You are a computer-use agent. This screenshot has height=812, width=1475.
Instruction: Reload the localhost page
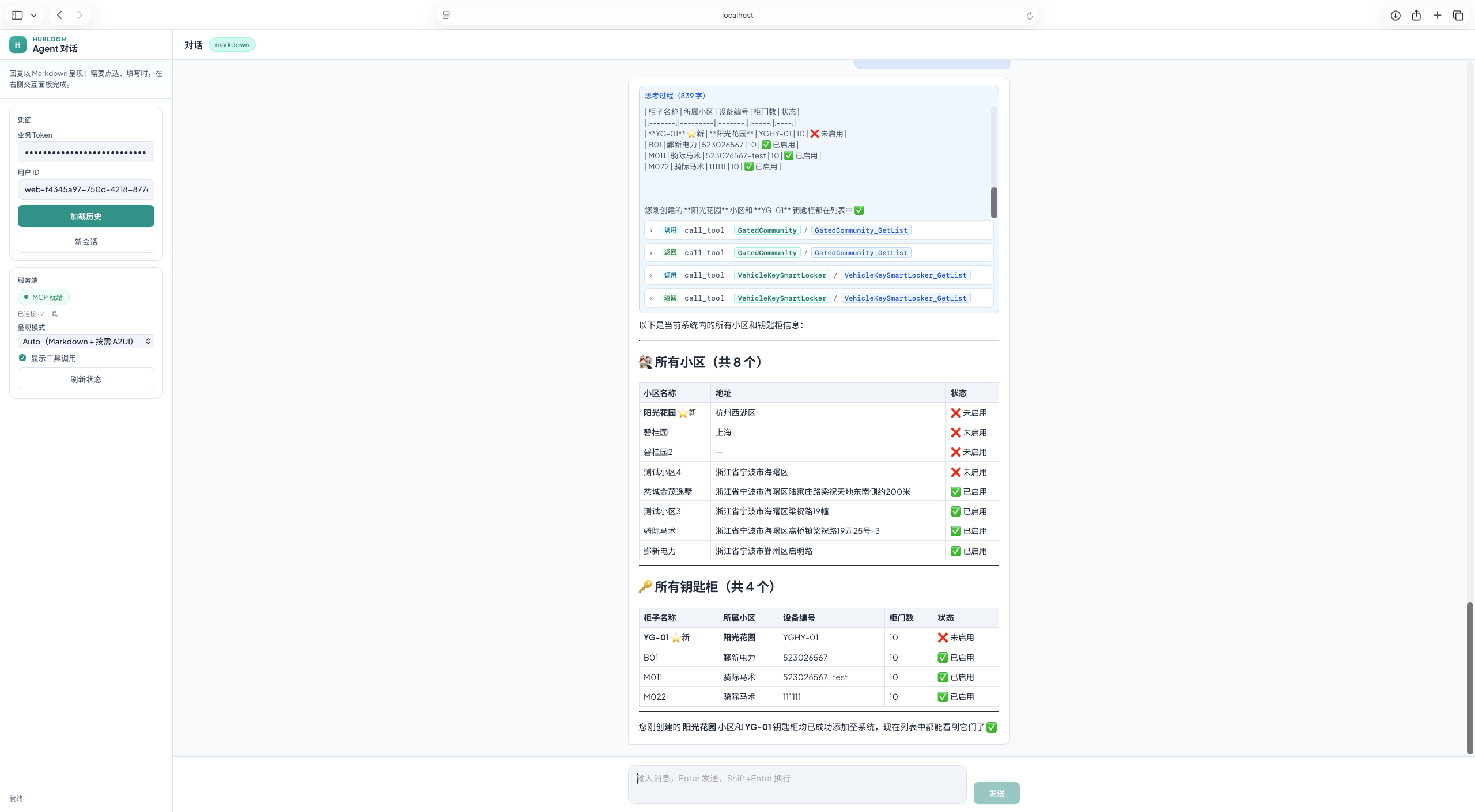click(x=1030, y=16)
